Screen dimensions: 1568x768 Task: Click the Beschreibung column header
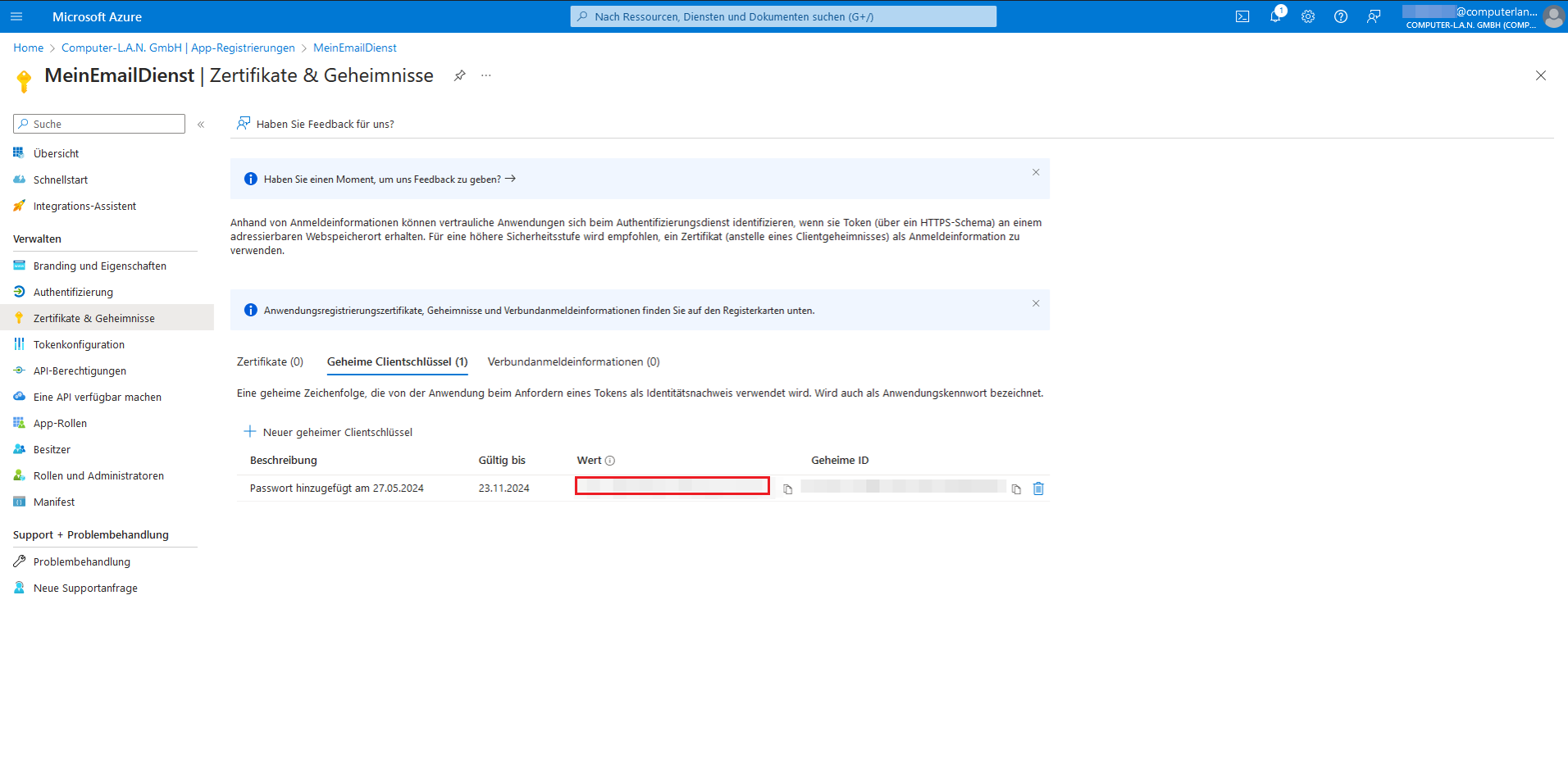click(284, 461)
